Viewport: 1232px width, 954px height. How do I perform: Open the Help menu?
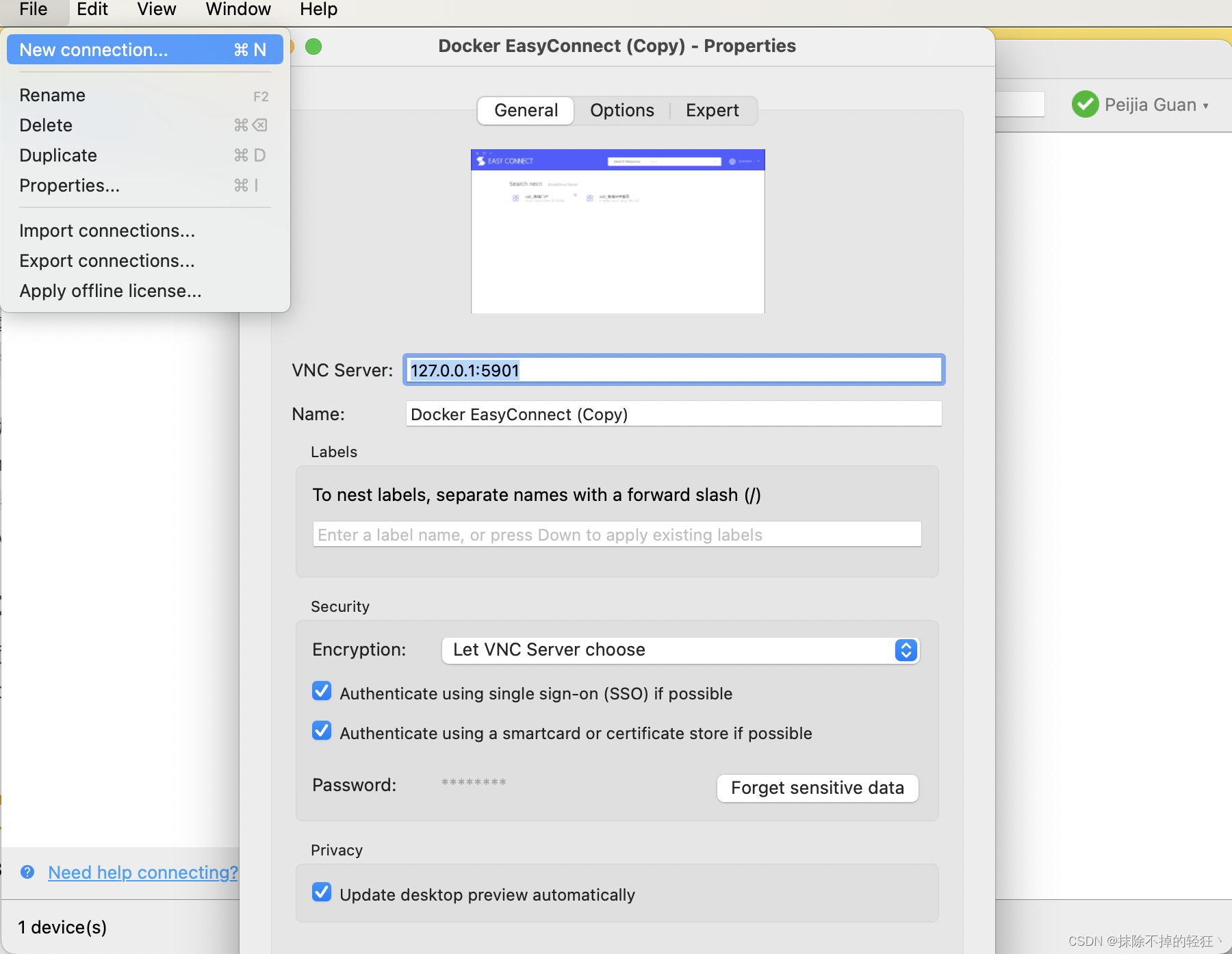(319, 10)
